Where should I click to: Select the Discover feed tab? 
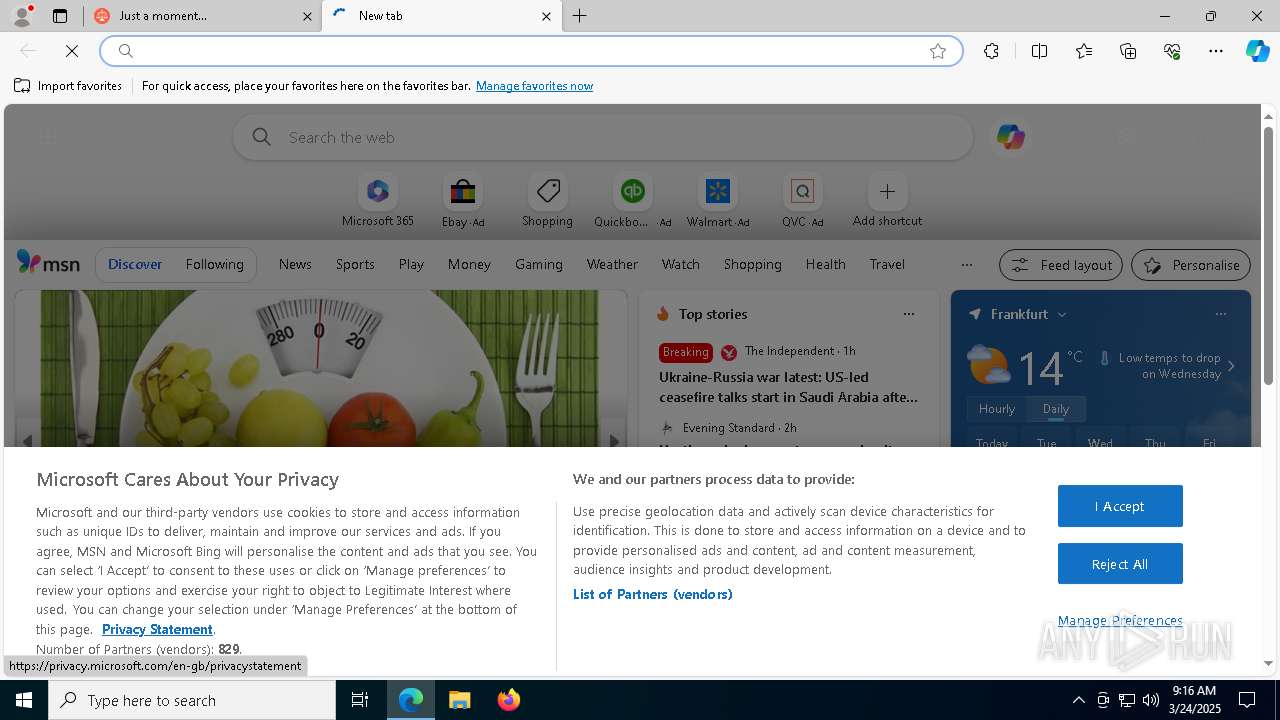[x=135, y=264]
